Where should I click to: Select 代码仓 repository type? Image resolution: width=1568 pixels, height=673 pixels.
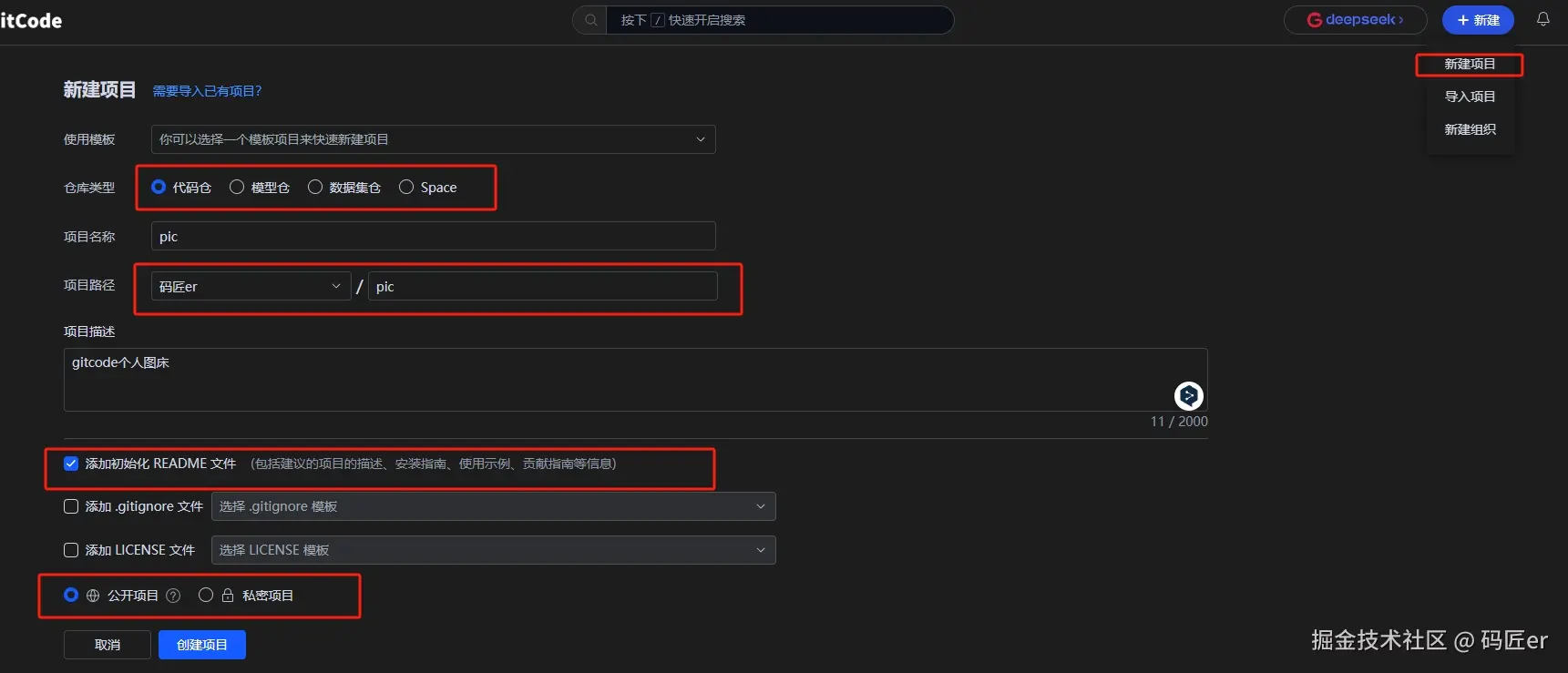pyautogui.click(x=159, y=187)
